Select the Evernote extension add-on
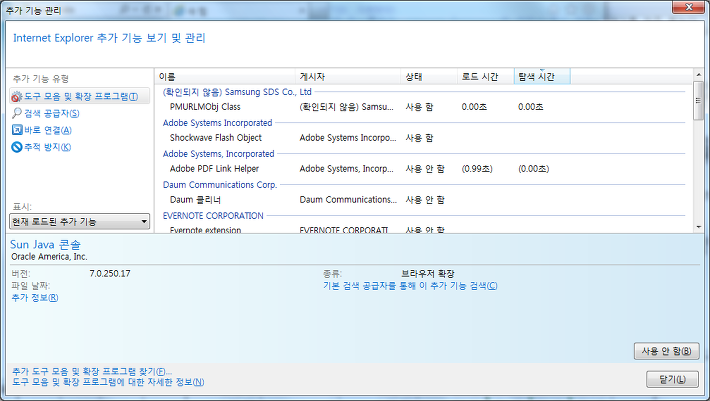 [x=205, y=229]
